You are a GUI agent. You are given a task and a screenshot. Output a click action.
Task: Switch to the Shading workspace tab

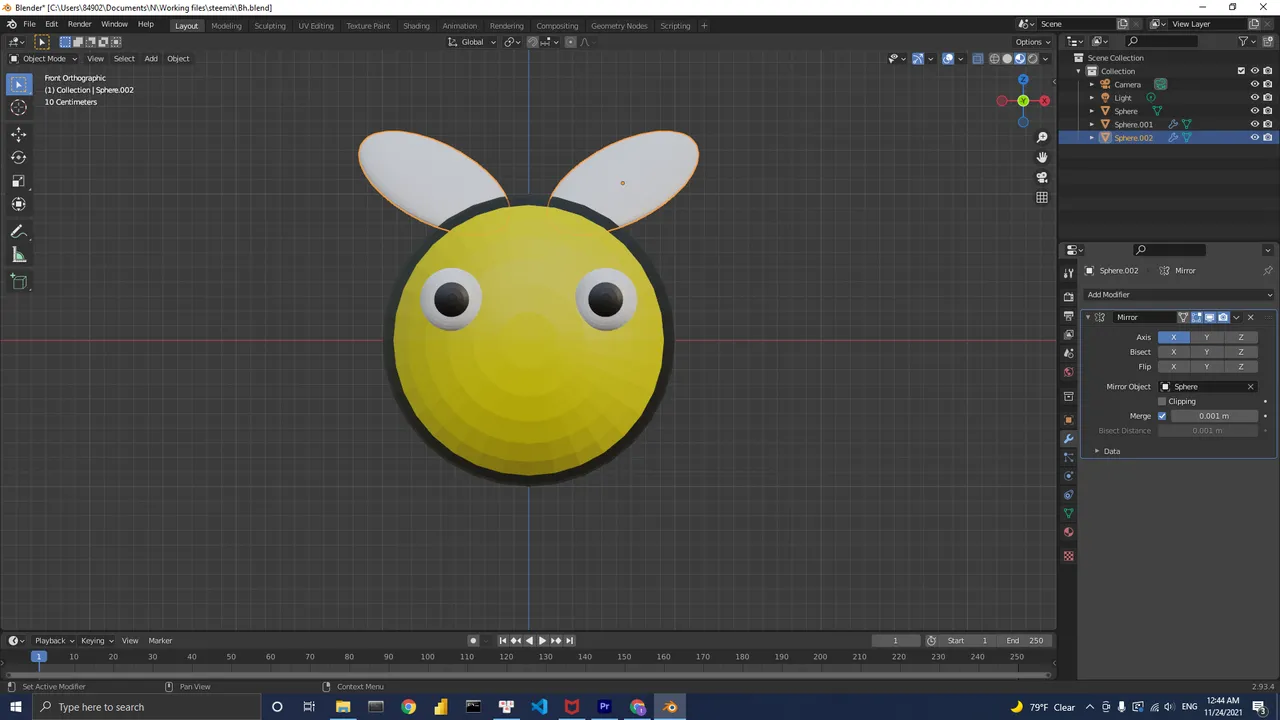click(416, 25)
